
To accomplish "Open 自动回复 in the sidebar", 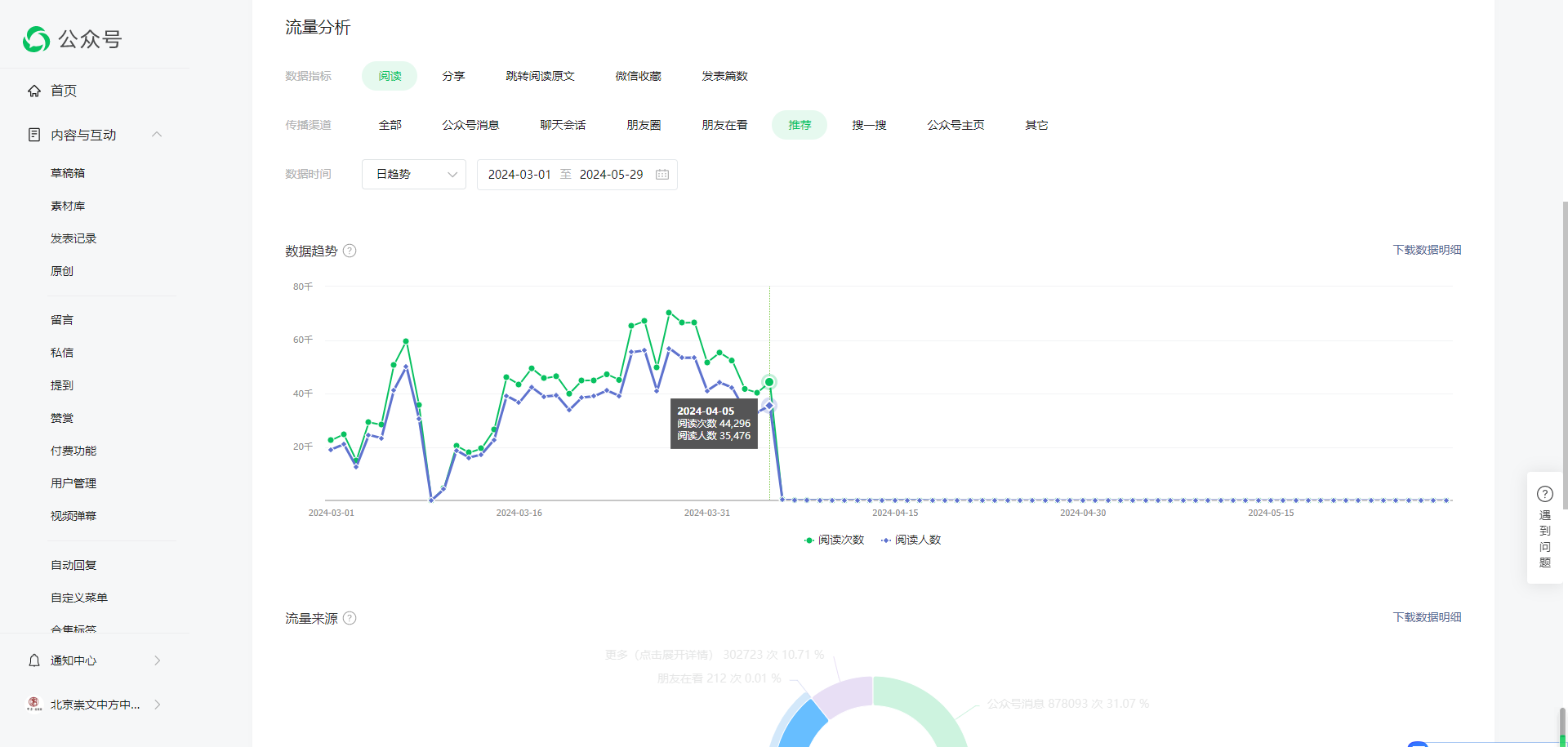I will tap(73, 565).
